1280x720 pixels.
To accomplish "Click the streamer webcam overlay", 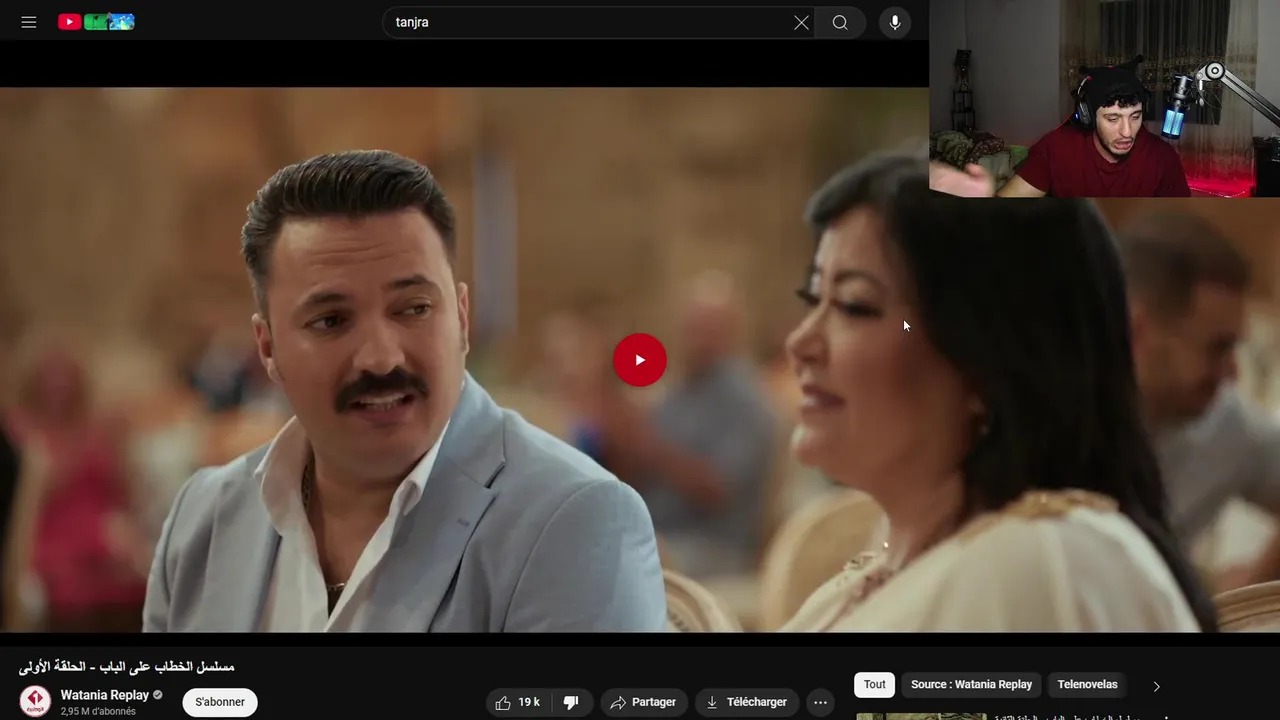I will point(1104,98).
